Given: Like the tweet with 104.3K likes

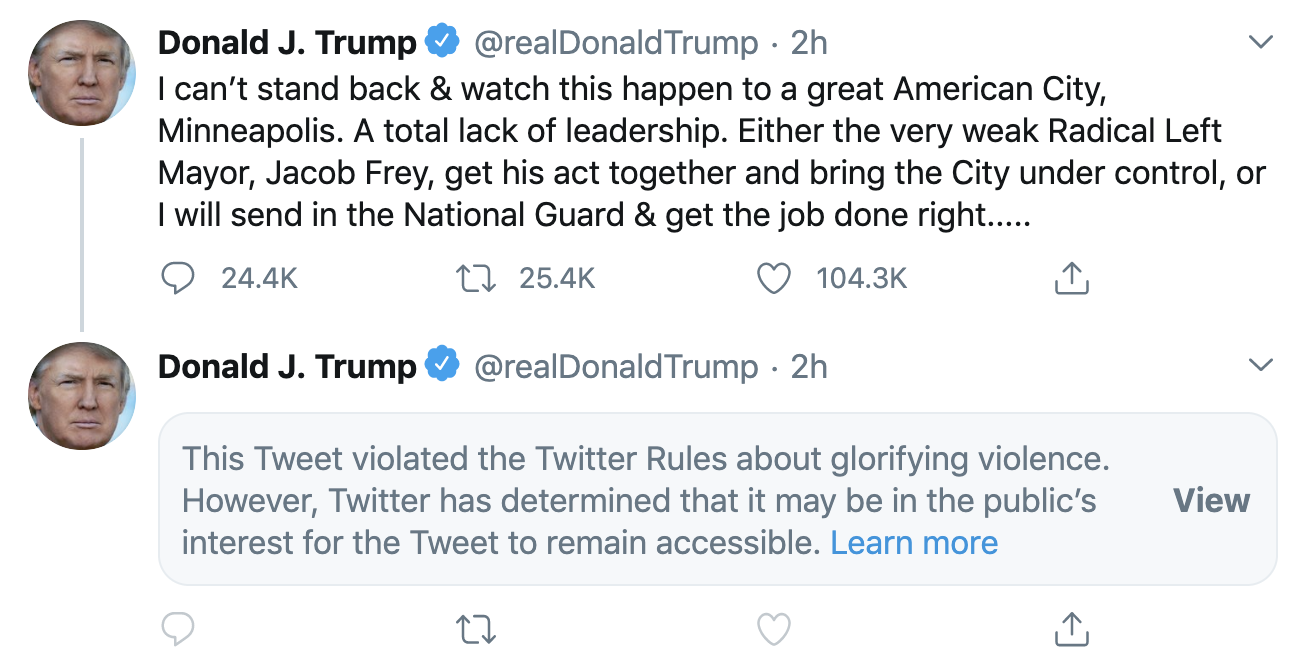Looking at the screenshot, I should [773, 278].
